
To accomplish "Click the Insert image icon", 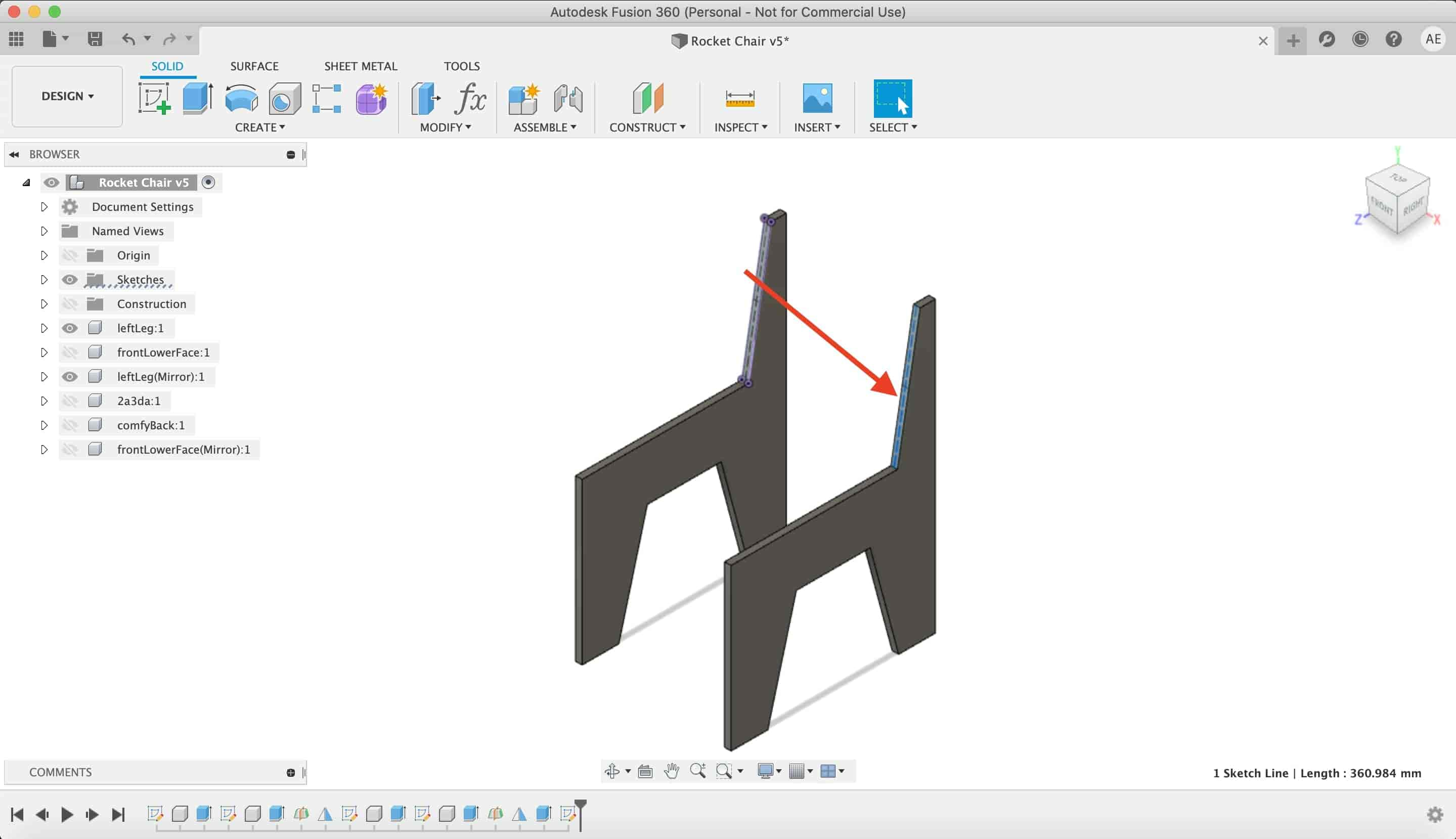I will pyautogui.click(x=817, y=99).
